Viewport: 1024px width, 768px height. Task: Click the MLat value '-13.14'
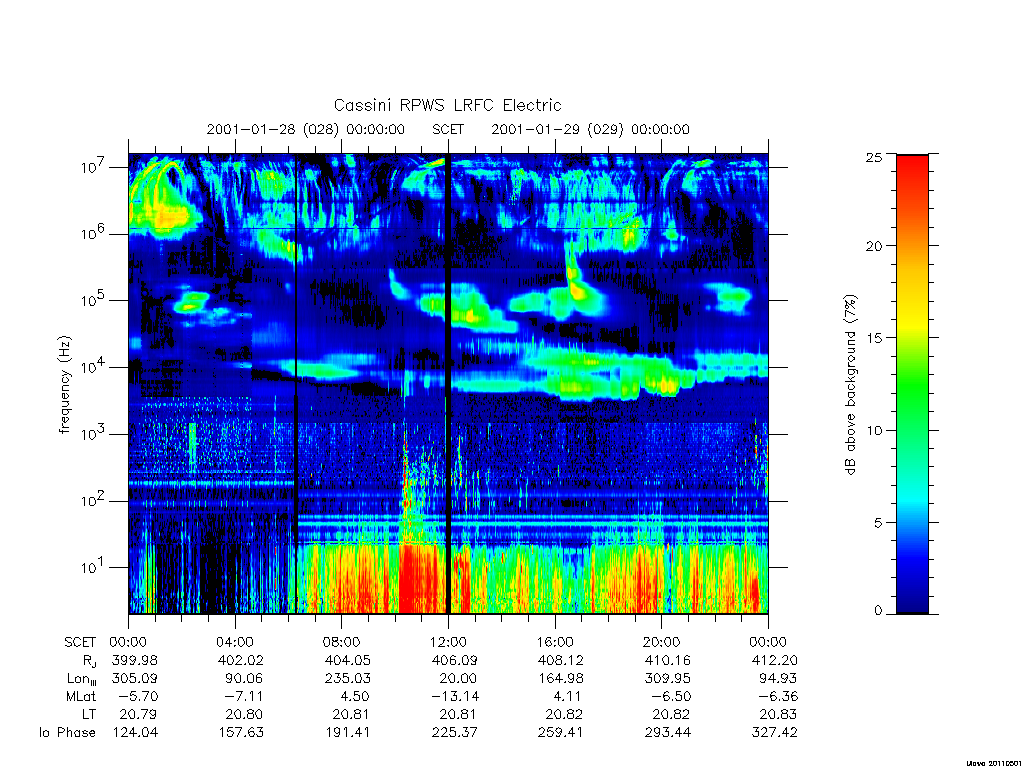click(x=455, y=697)
